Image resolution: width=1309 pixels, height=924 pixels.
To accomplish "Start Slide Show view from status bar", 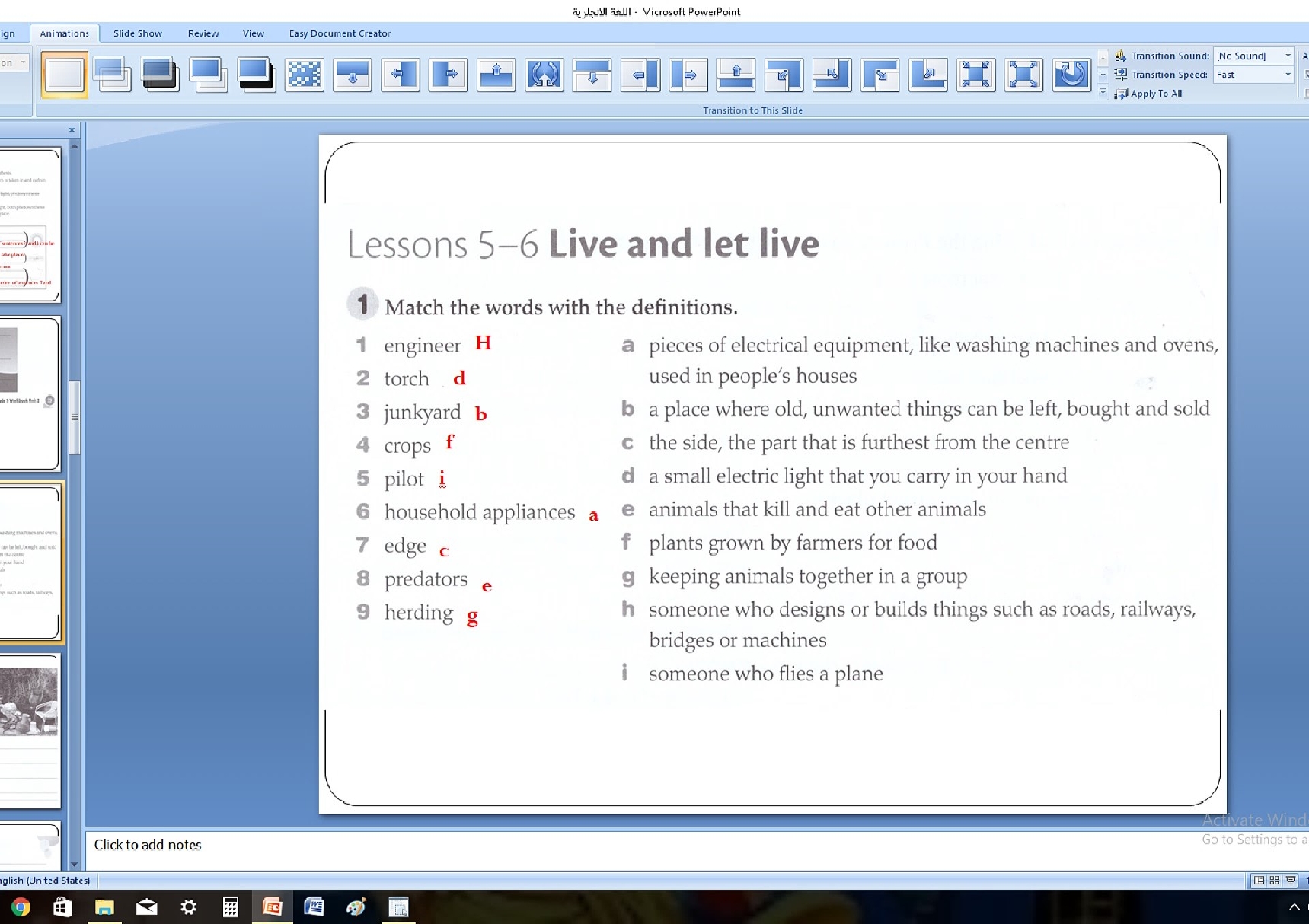I will coord(1291,881).
